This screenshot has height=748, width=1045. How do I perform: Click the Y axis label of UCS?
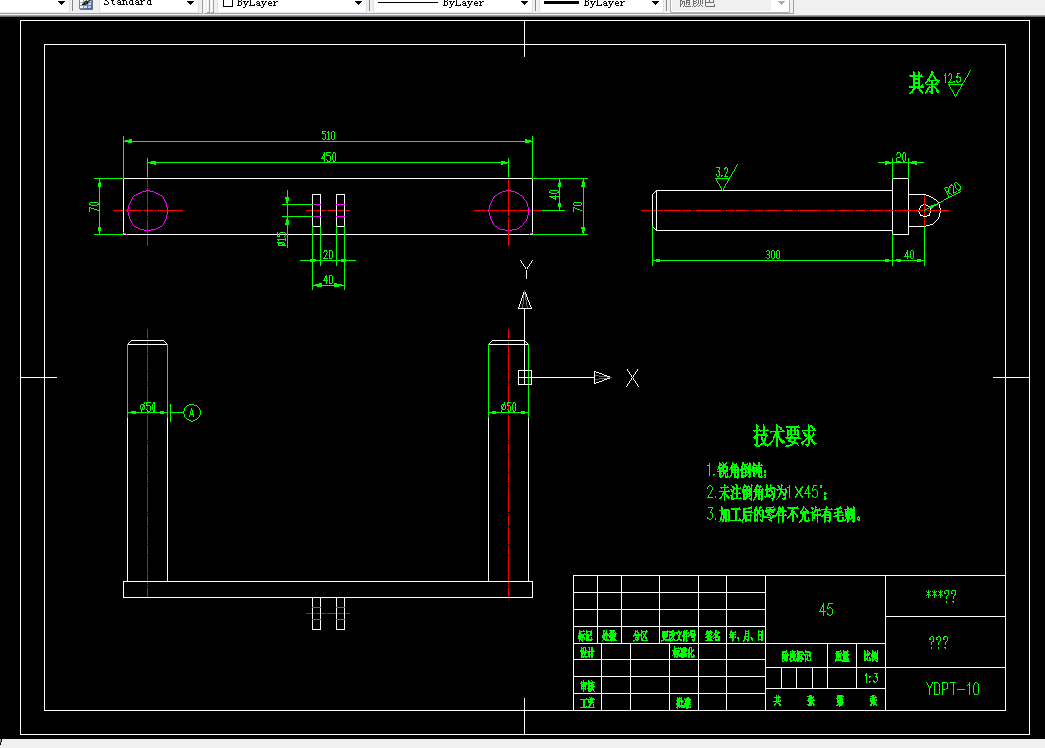pos(526,269)
